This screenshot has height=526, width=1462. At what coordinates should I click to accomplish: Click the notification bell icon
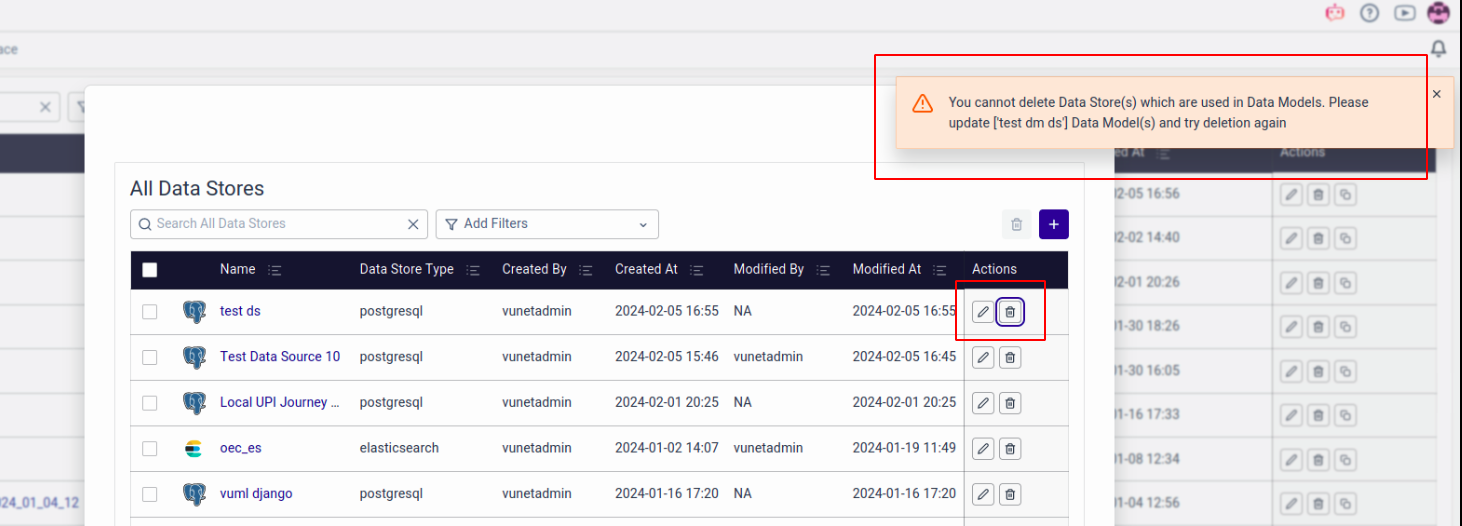[1438, 49]
